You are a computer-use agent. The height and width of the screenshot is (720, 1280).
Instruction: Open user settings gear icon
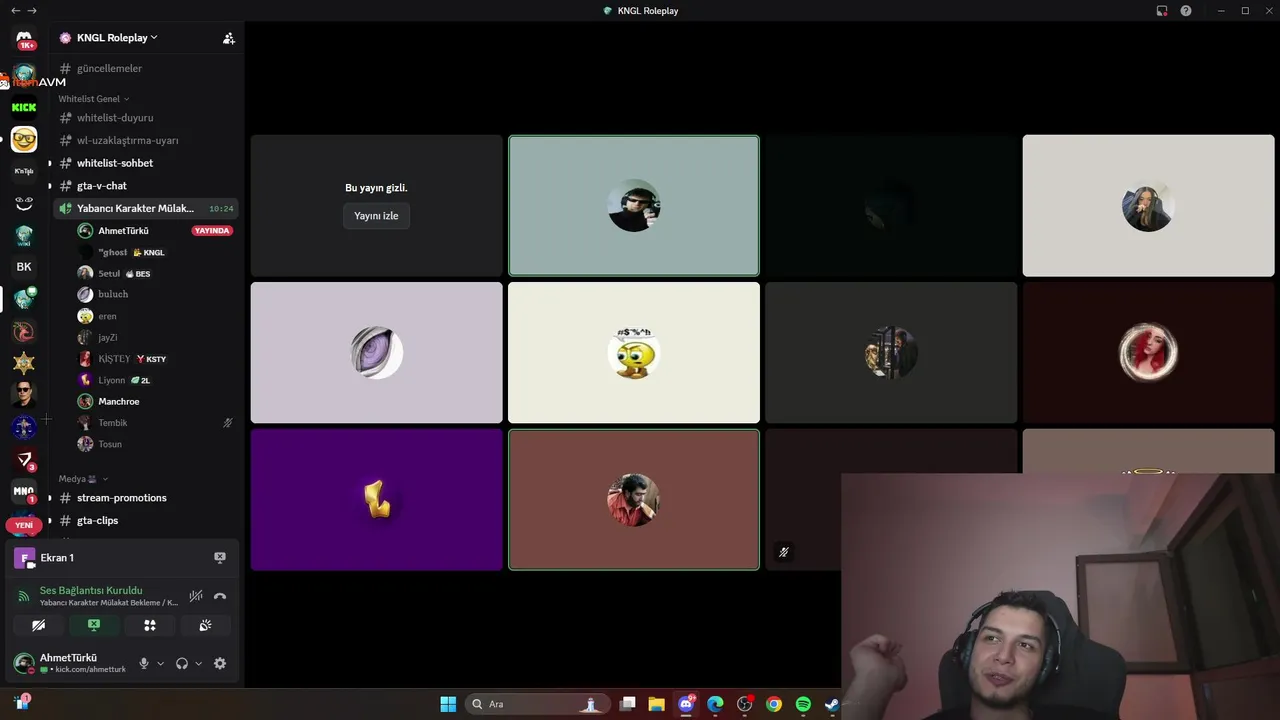[220, 663]
